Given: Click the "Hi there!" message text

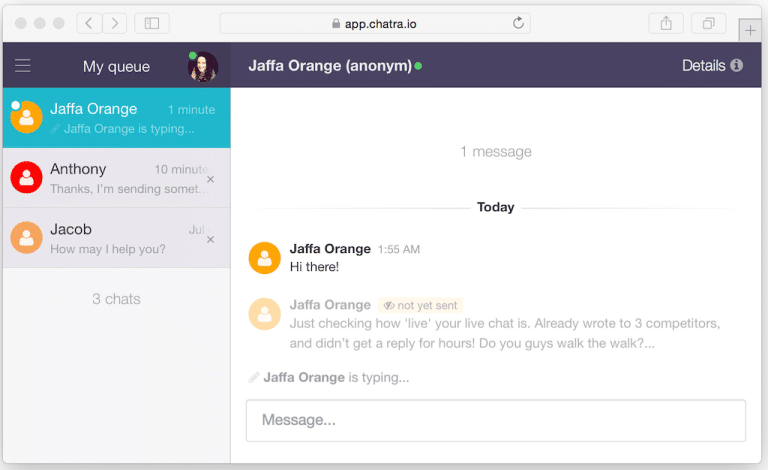Looking at the screenshot, I should 314,267.
